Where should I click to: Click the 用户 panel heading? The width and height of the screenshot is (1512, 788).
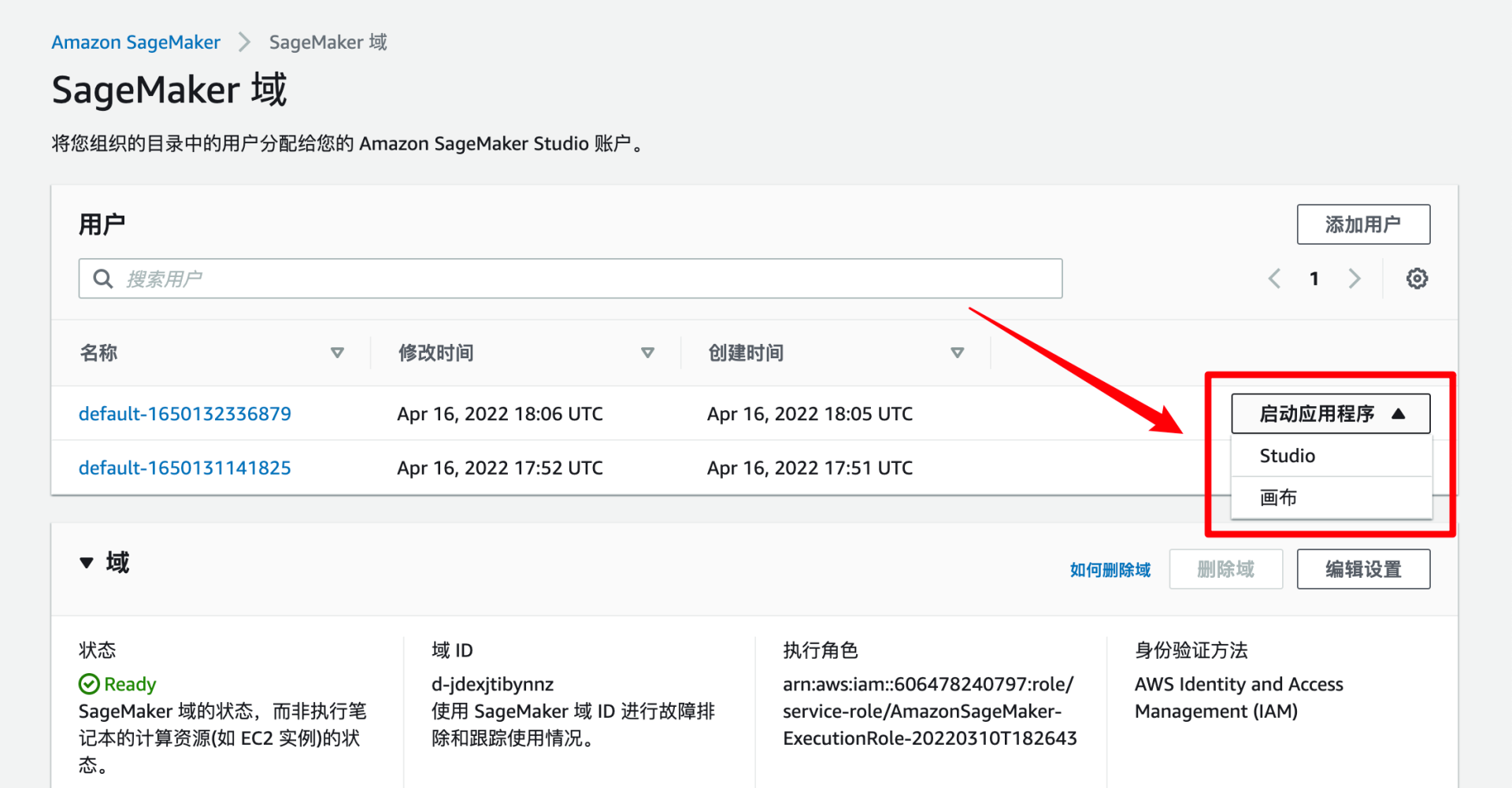102,224
